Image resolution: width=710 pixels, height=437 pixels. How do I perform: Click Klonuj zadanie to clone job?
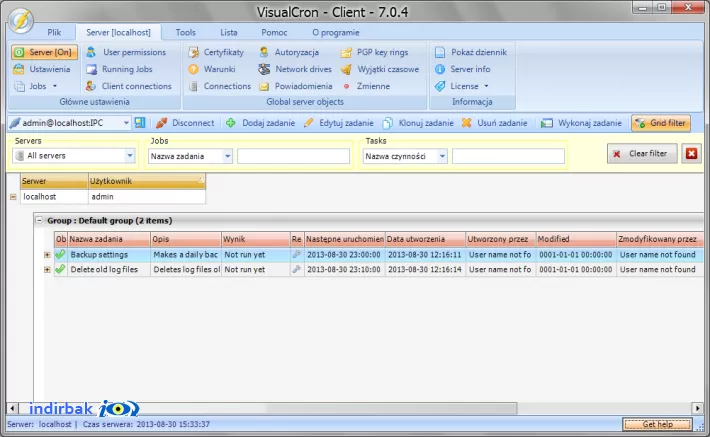pos(418,123)
